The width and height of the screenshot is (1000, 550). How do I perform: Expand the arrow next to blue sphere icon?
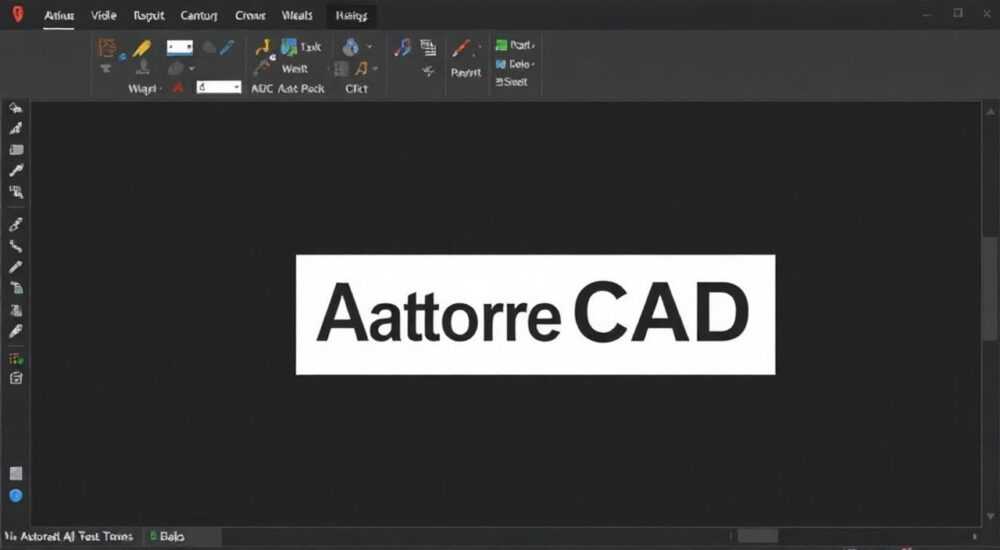(369, 47)
